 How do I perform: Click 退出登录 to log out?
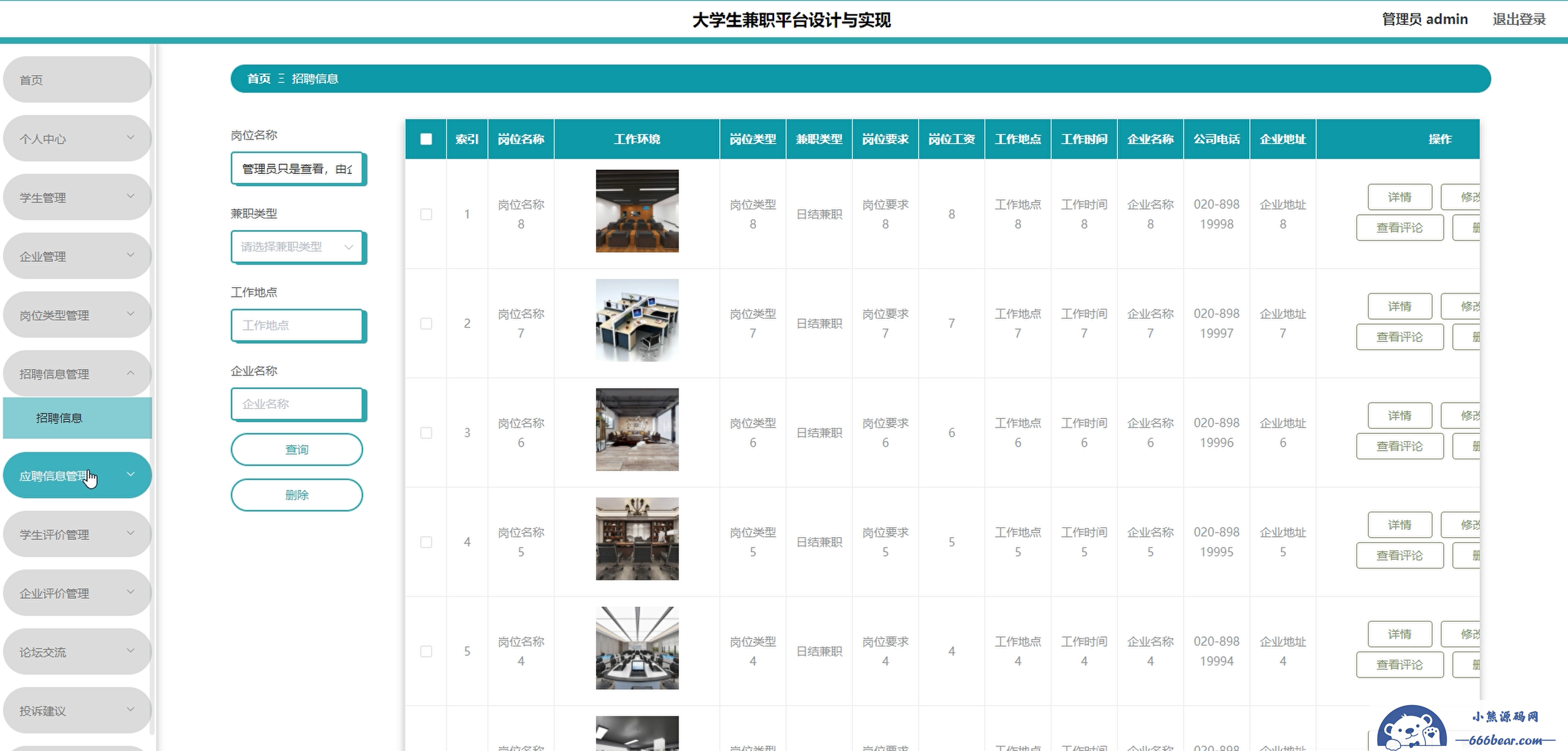pos(1519,19)
